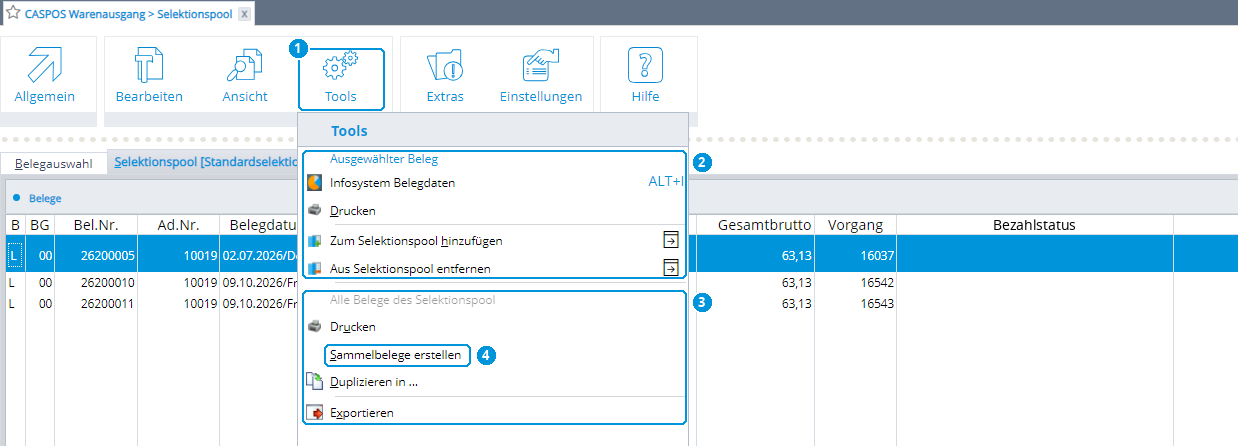Image resolution: width=1238 pixels, height=446 pixels.
Task: Sort by the BG column header
Action: coord(40,225)
